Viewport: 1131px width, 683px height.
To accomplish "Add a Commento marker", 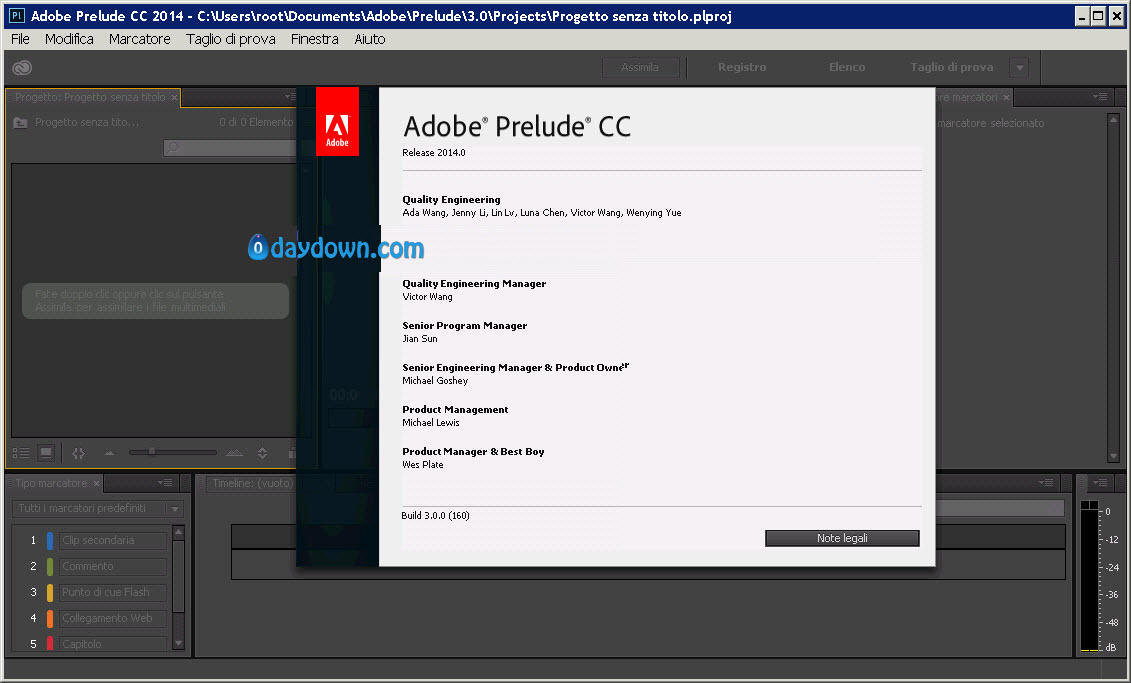I will (x=113, y=566).
